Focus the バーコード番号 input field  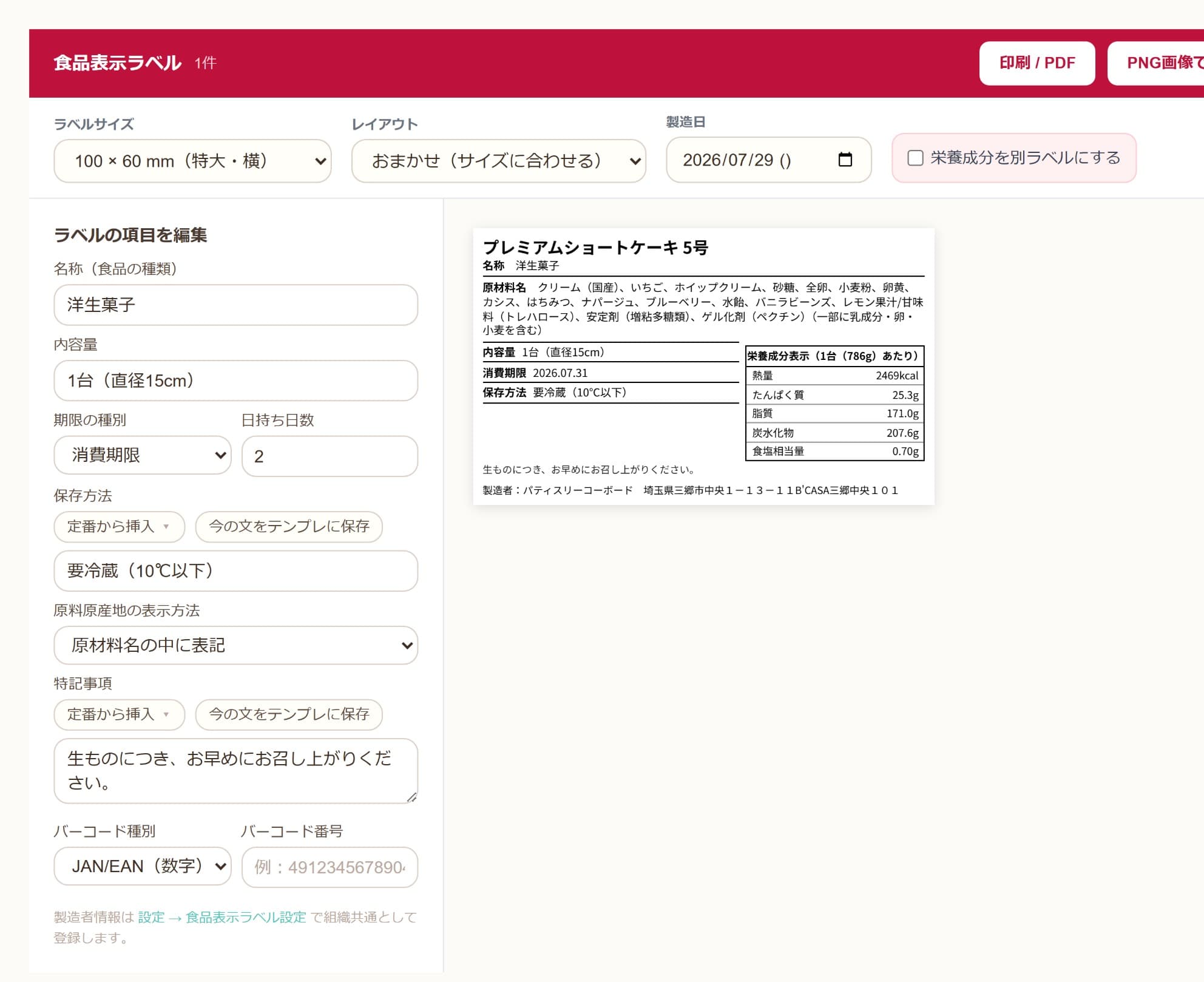(x=330, y=867)
